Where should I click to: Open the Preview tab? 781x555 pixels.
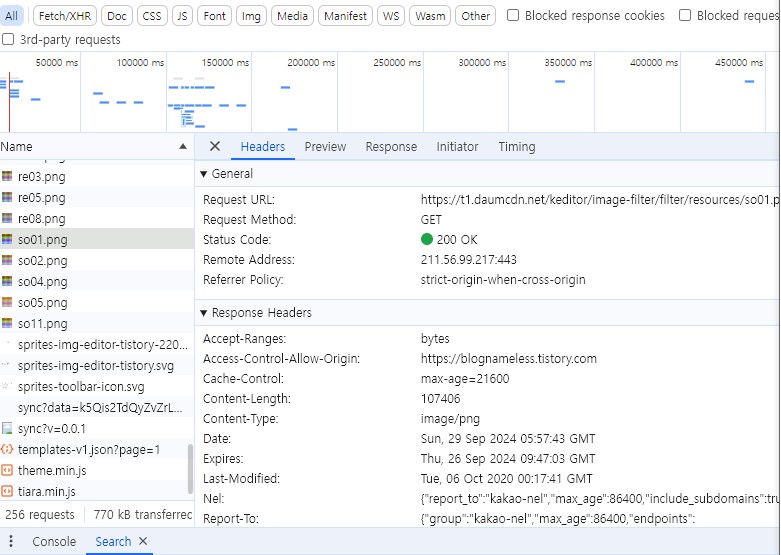[325, 146]
